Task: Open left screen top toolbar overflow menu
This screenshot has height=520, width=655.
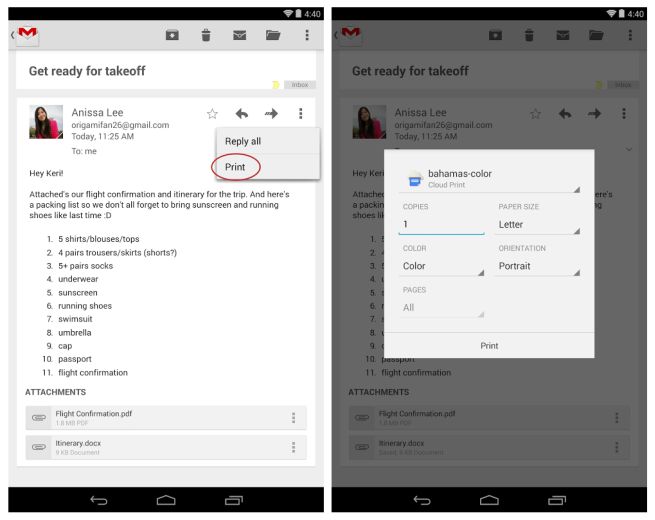Action: click(307, 35)
